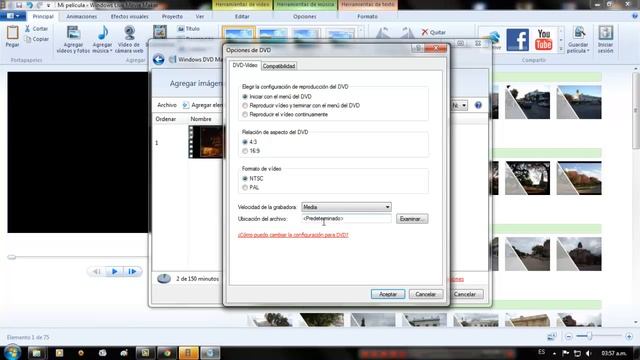Click the Aceptar button

[x=388, y=294]
